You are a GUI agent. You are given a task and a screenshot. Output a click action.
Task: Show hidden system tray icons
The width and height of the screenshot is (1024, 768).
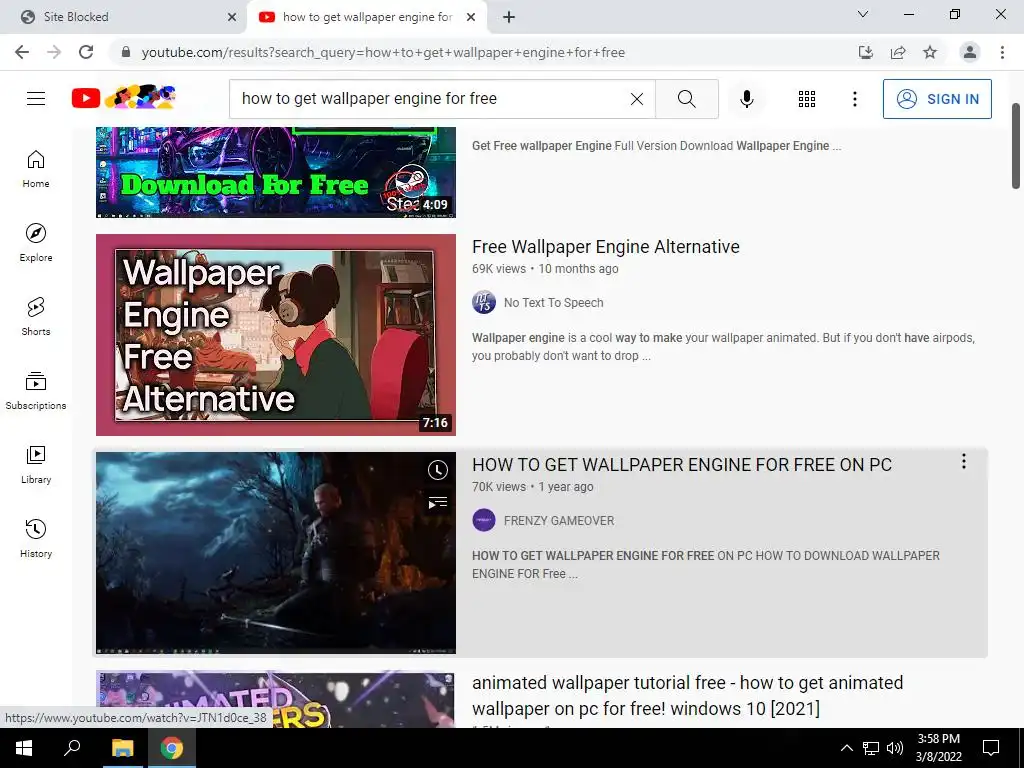[846, 748]
